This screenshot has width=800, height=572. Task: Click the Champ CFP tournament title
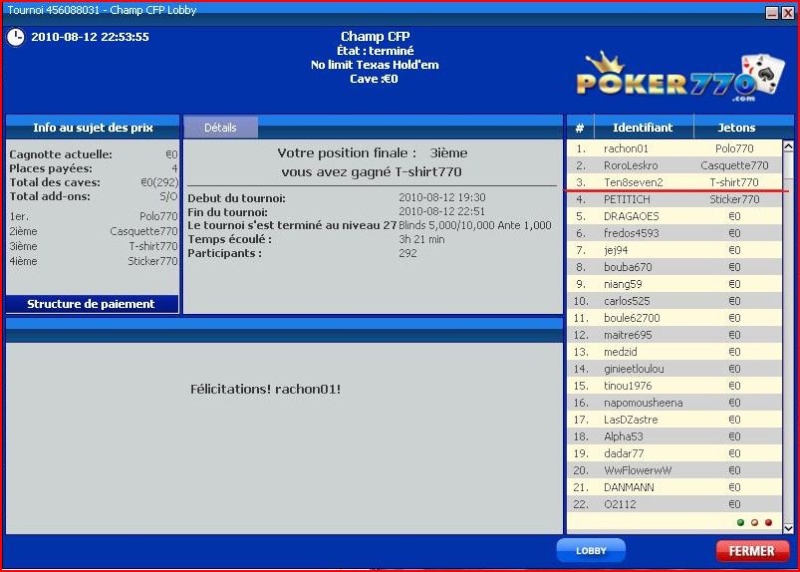[x=375, y=36]
